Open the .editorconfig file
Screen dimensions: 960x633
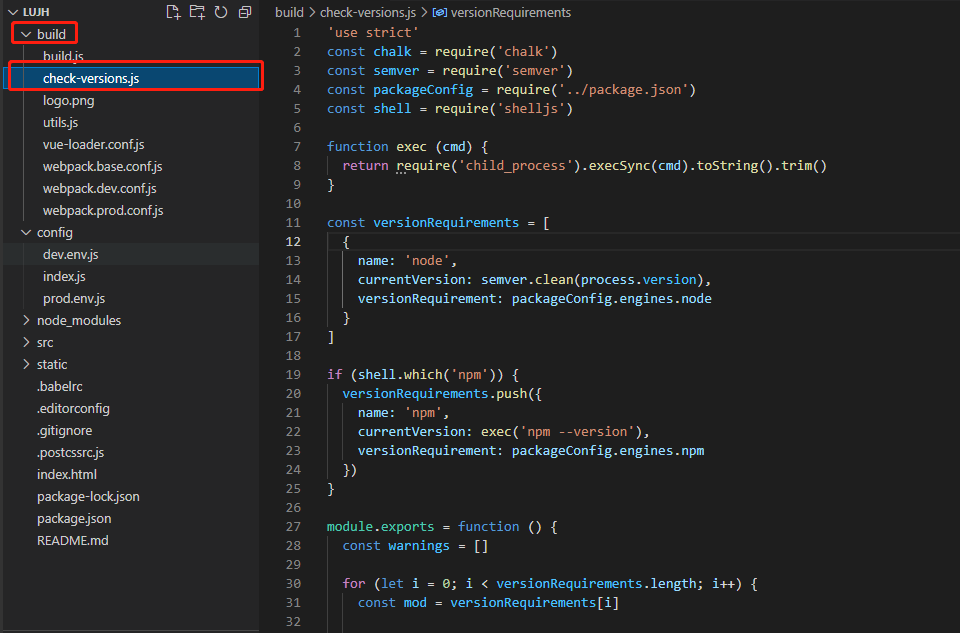(73, 409)
